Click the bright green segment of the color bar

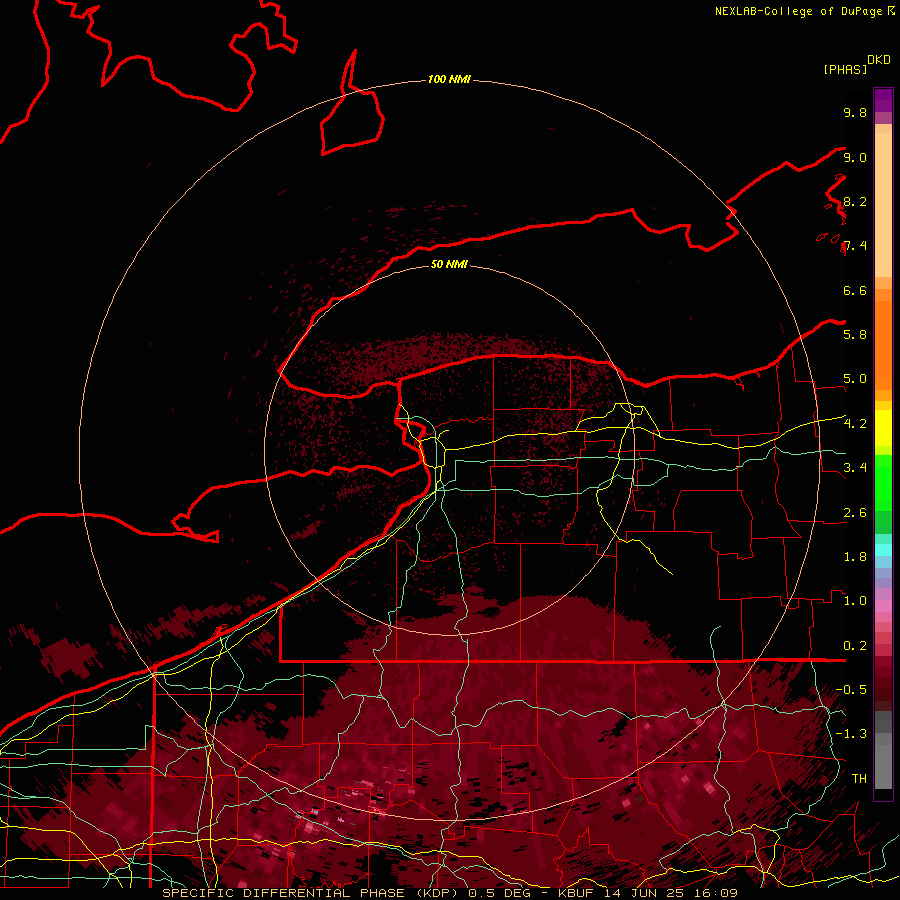(883, 482)
